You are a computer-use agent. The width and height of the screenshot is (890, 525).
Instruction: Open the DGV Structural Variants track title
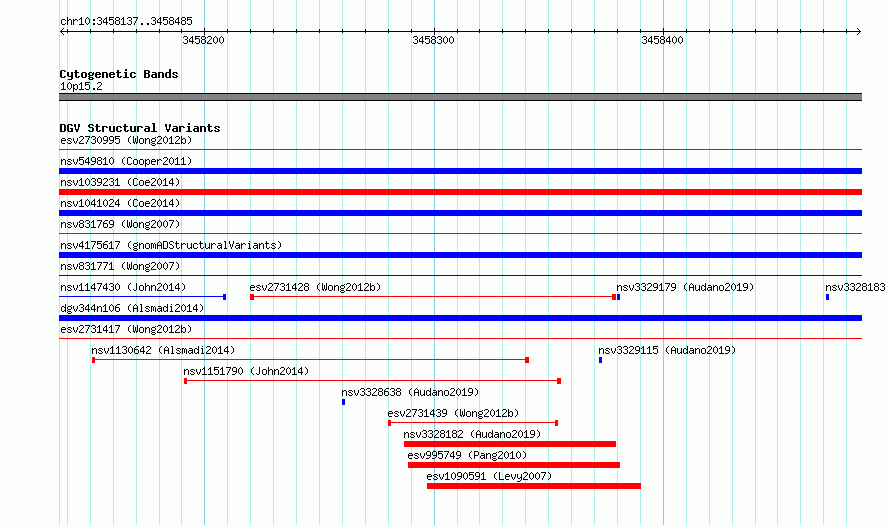click(140, 128)
